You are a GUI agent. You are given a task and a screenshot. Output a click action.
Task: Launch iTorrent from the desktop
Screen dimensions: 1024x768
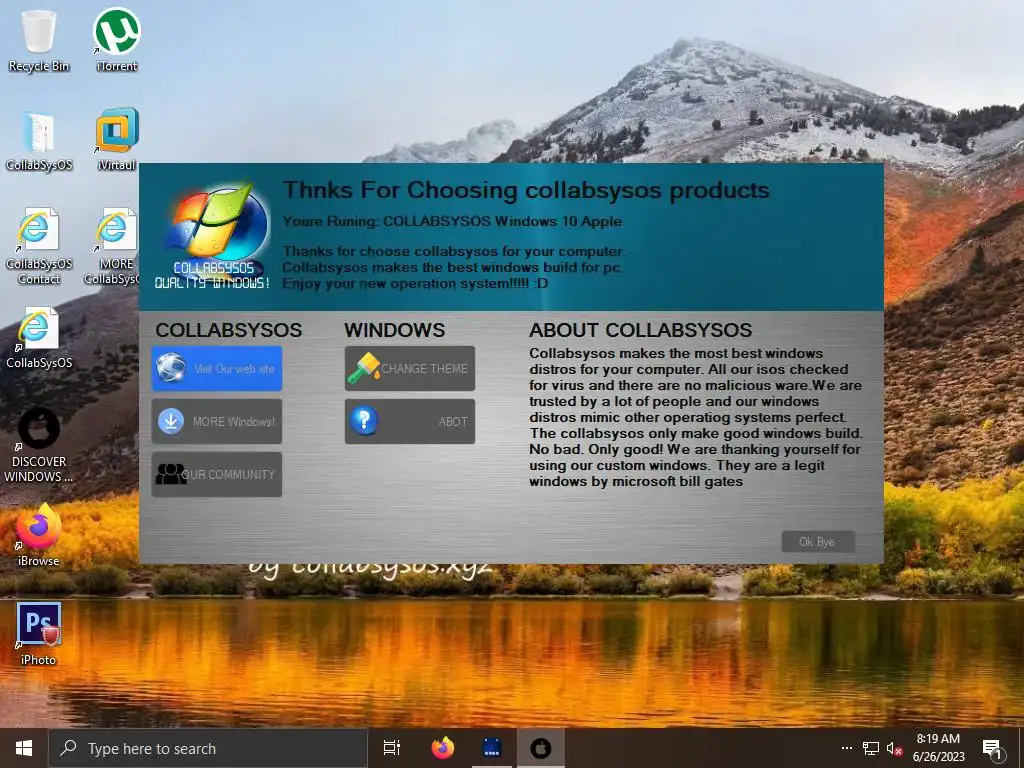click(x=117, y=40)
